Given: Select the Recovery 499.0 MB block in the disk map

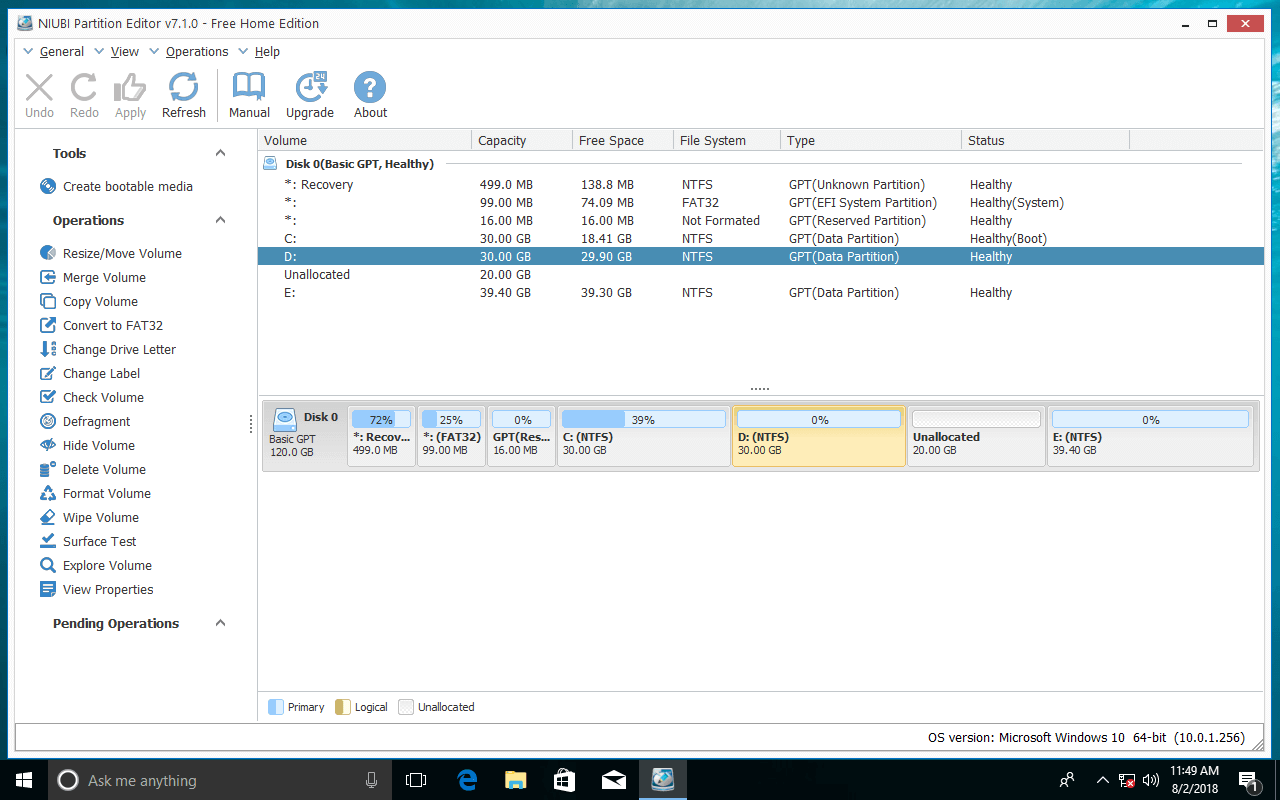Looking at the screenshot, I should 381,436.
